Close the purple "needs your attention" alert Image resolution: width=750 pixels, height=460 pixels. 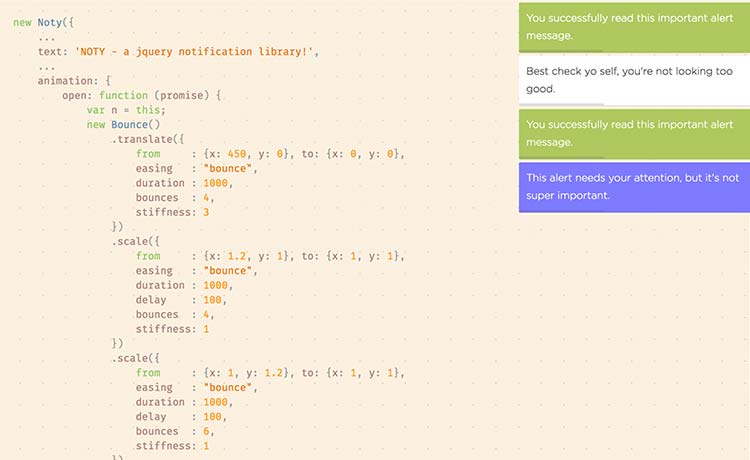(x=634, y=186)
